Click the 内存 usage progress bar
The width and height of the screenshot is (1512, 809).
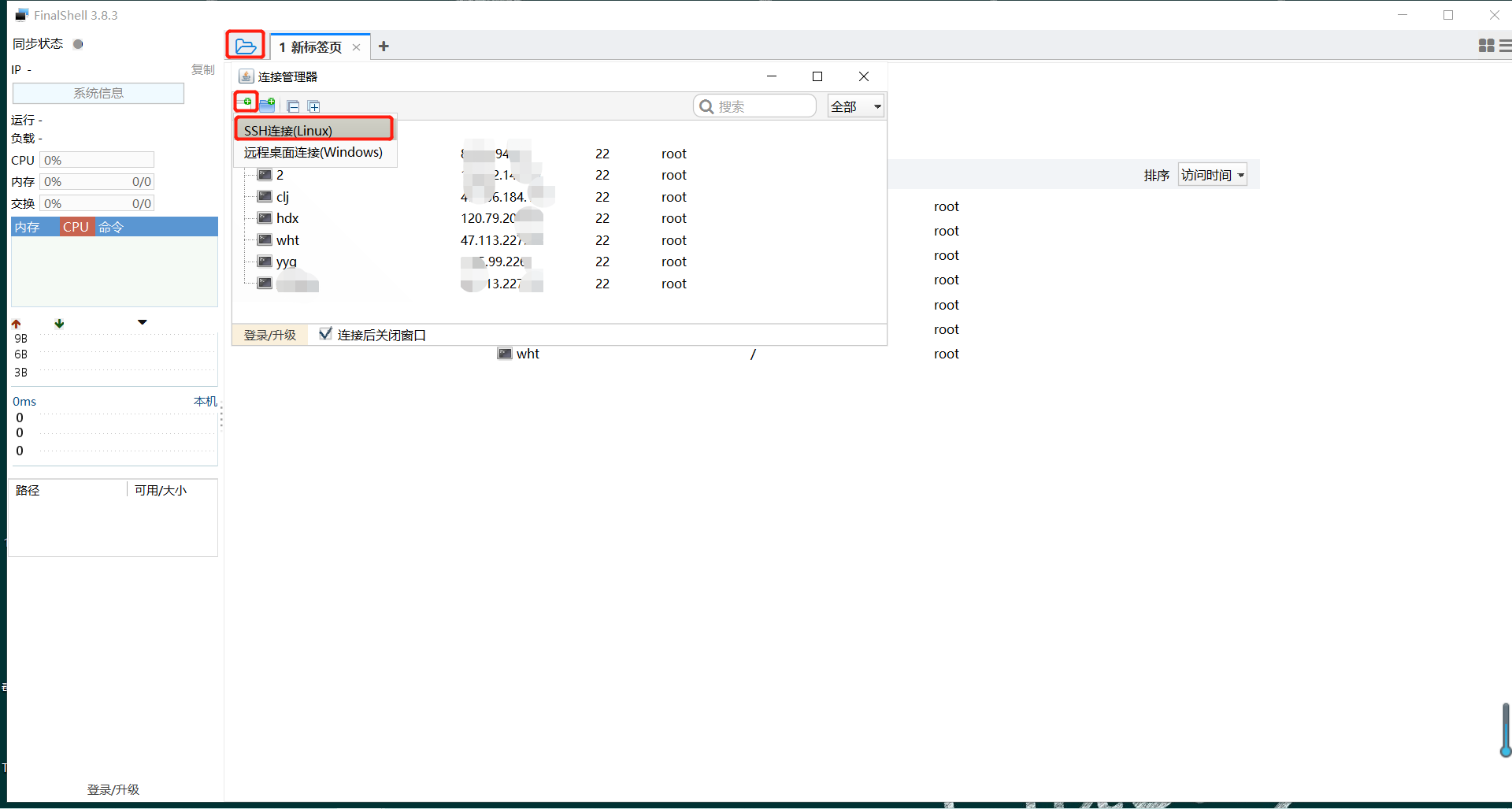(97, 181)
